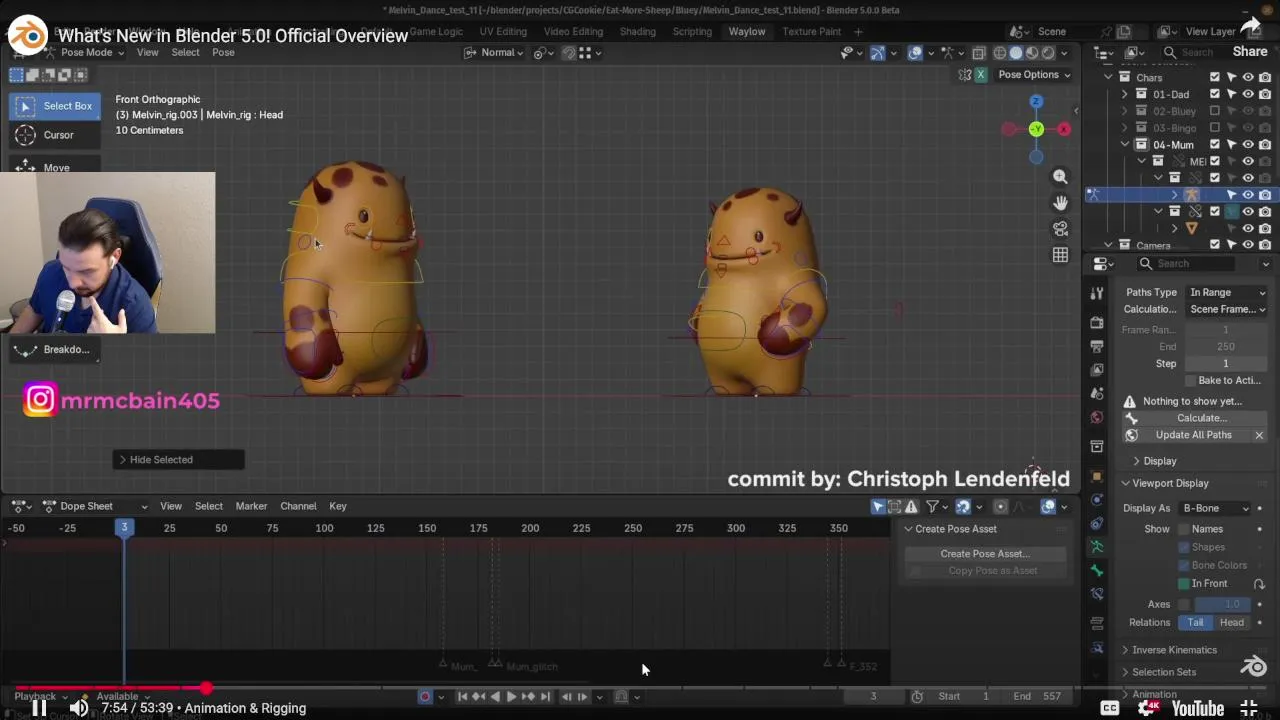Image resolution: width=1280 pixels, height=720 pixels.
Task: Open the World properties tab
Action: pyautogui.click(x=1097, y=418)
